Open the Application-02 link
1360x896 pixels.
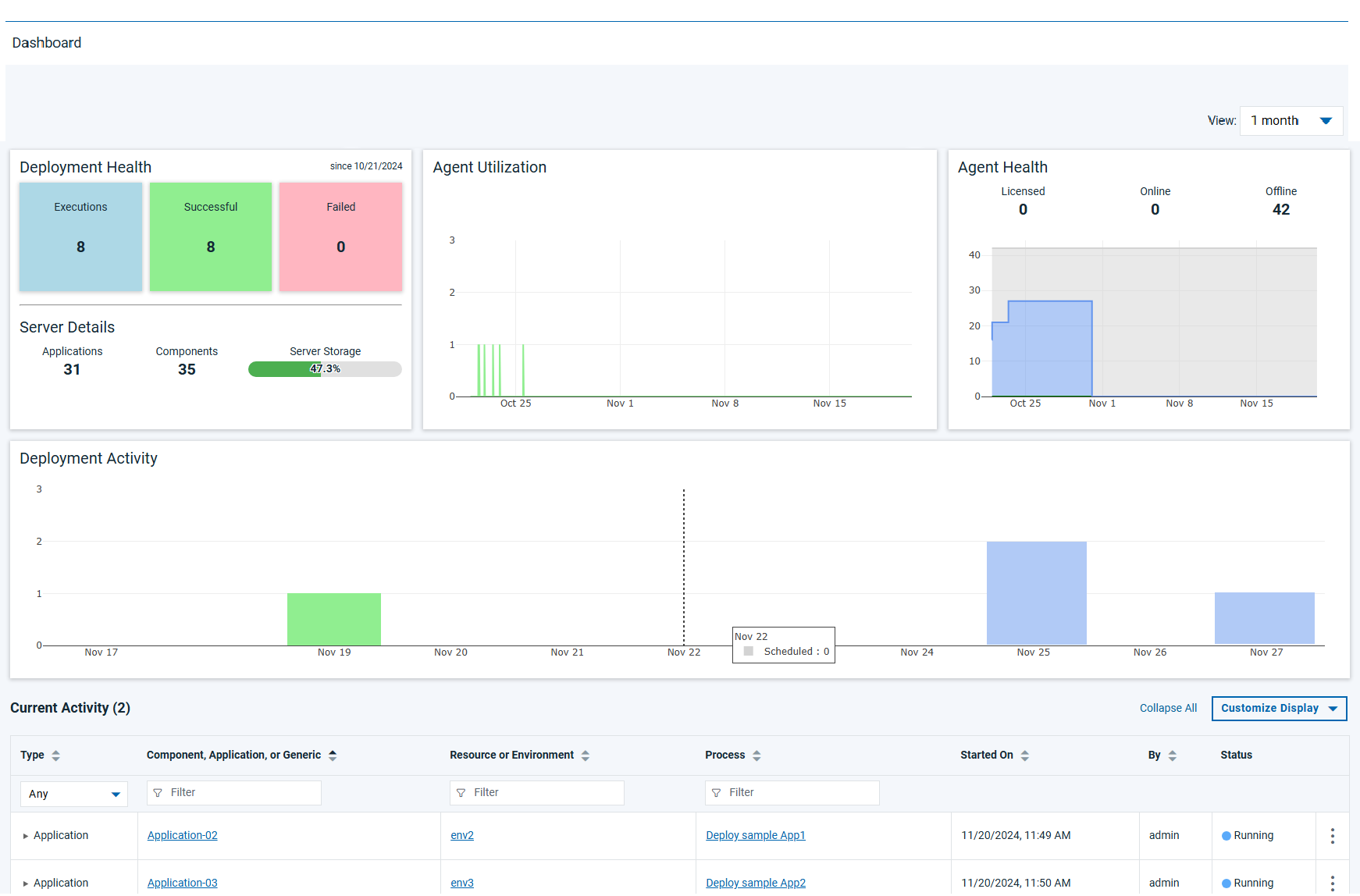tap(183, 836)
